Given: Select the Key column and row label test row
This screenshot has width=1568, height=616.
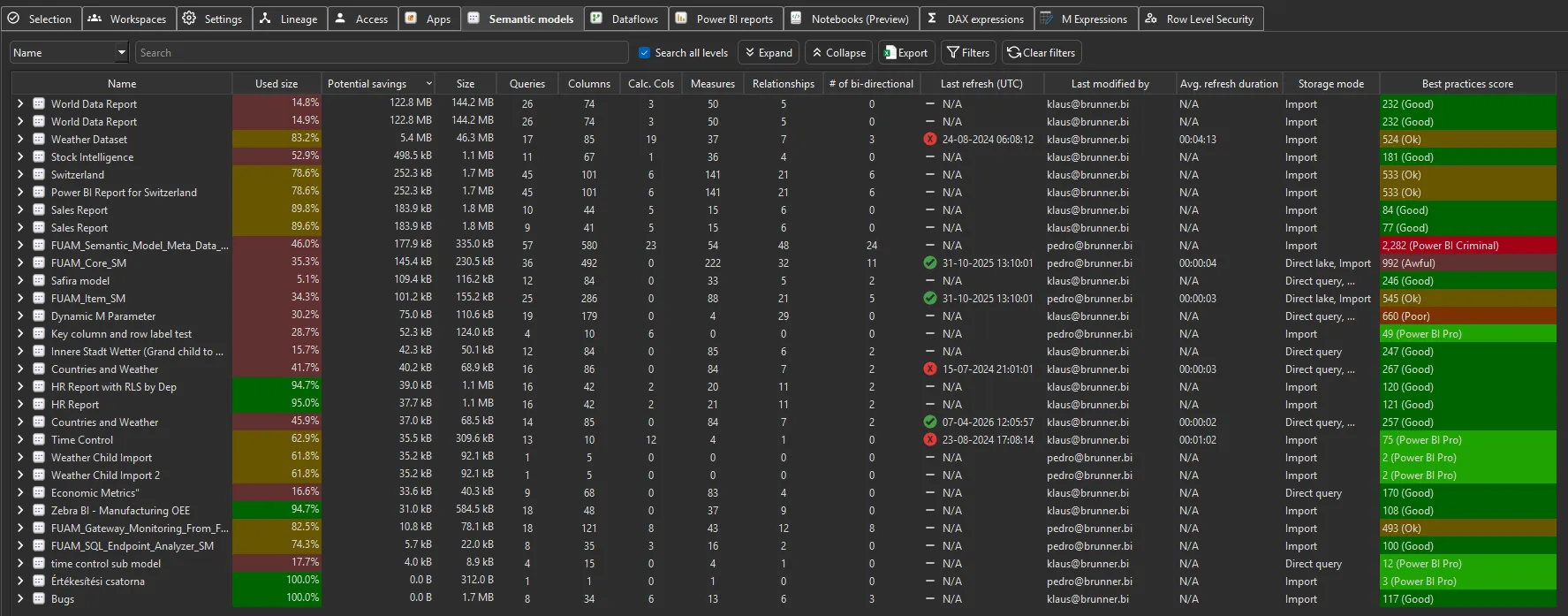Looking at the screenshot, I should point(121,334).
